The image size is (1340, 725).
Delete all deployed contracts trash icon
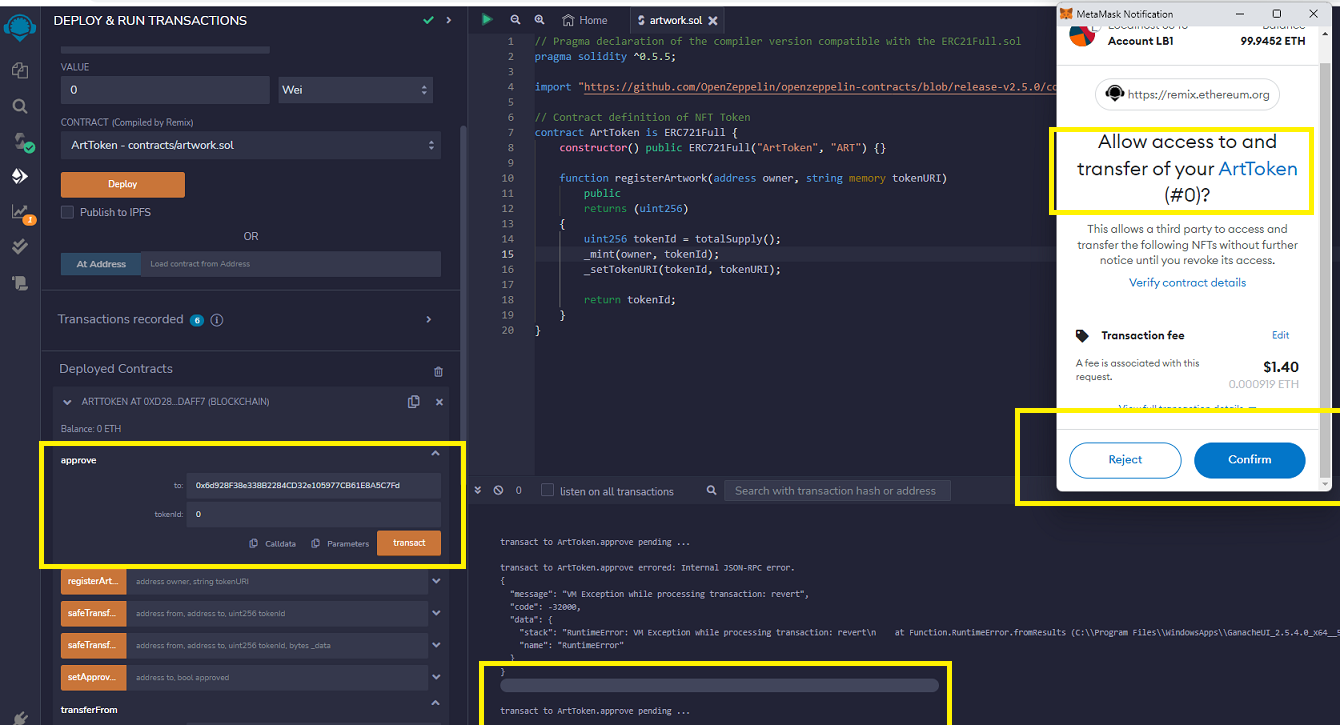438,371
